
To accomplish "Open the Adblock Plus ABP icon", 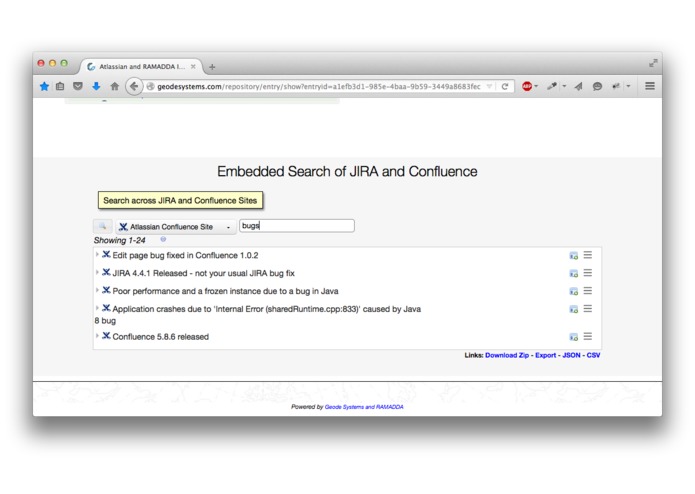I will pos(527,86).
